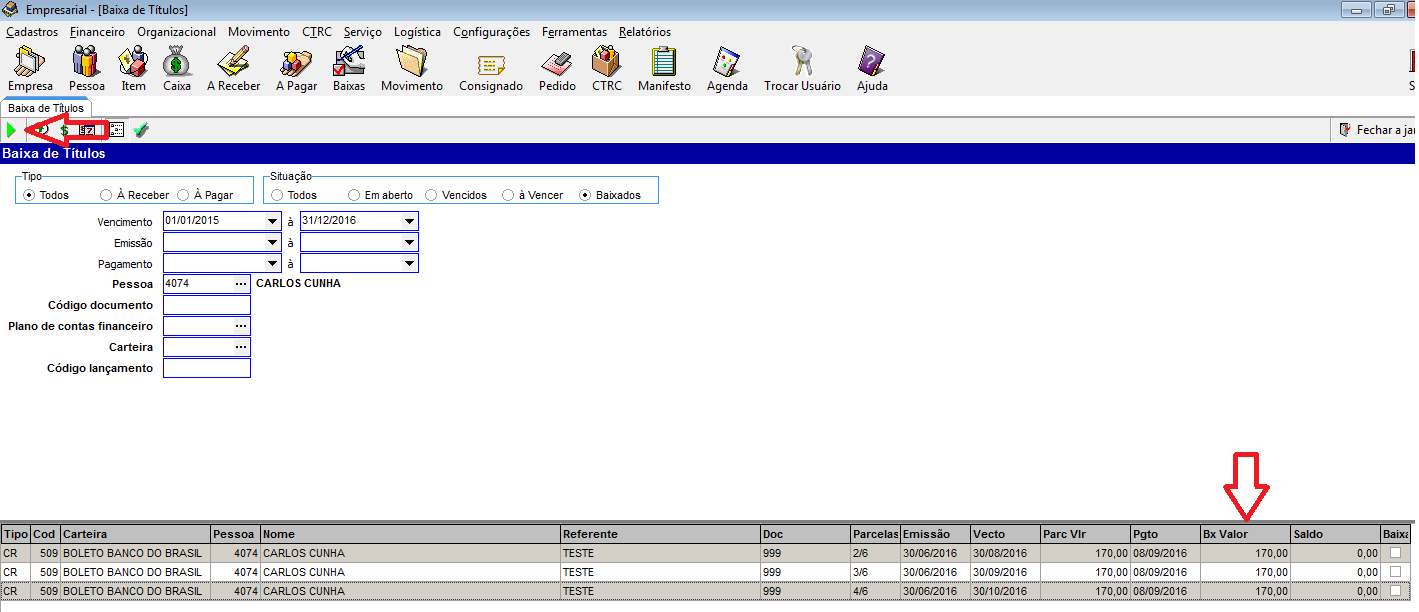Click the Código documento input field
1419x612 pixels.
(206, 305)
